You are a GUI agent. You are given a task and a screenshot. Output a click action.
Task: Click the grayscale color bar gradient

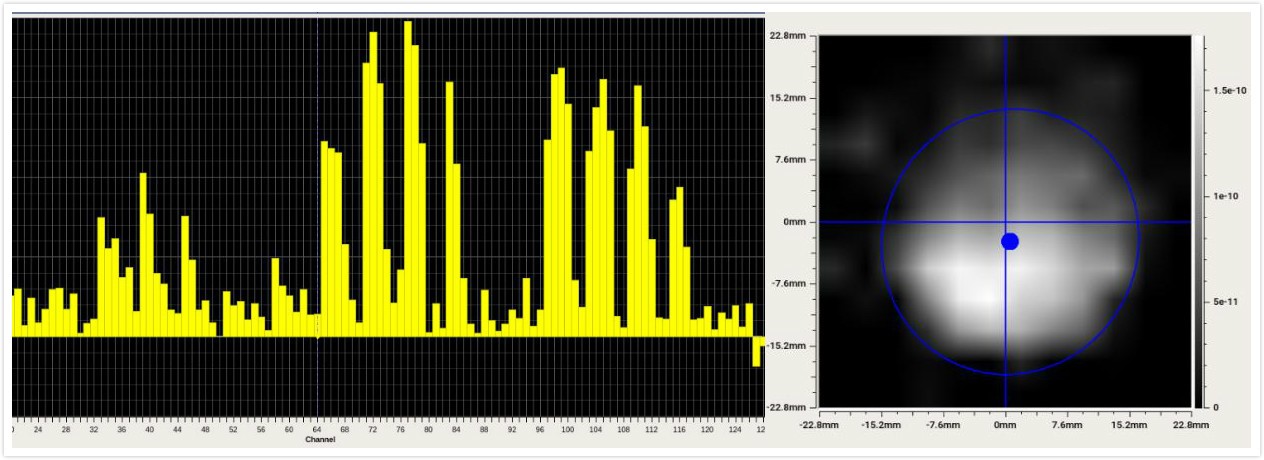click(x=1197, y=220)
